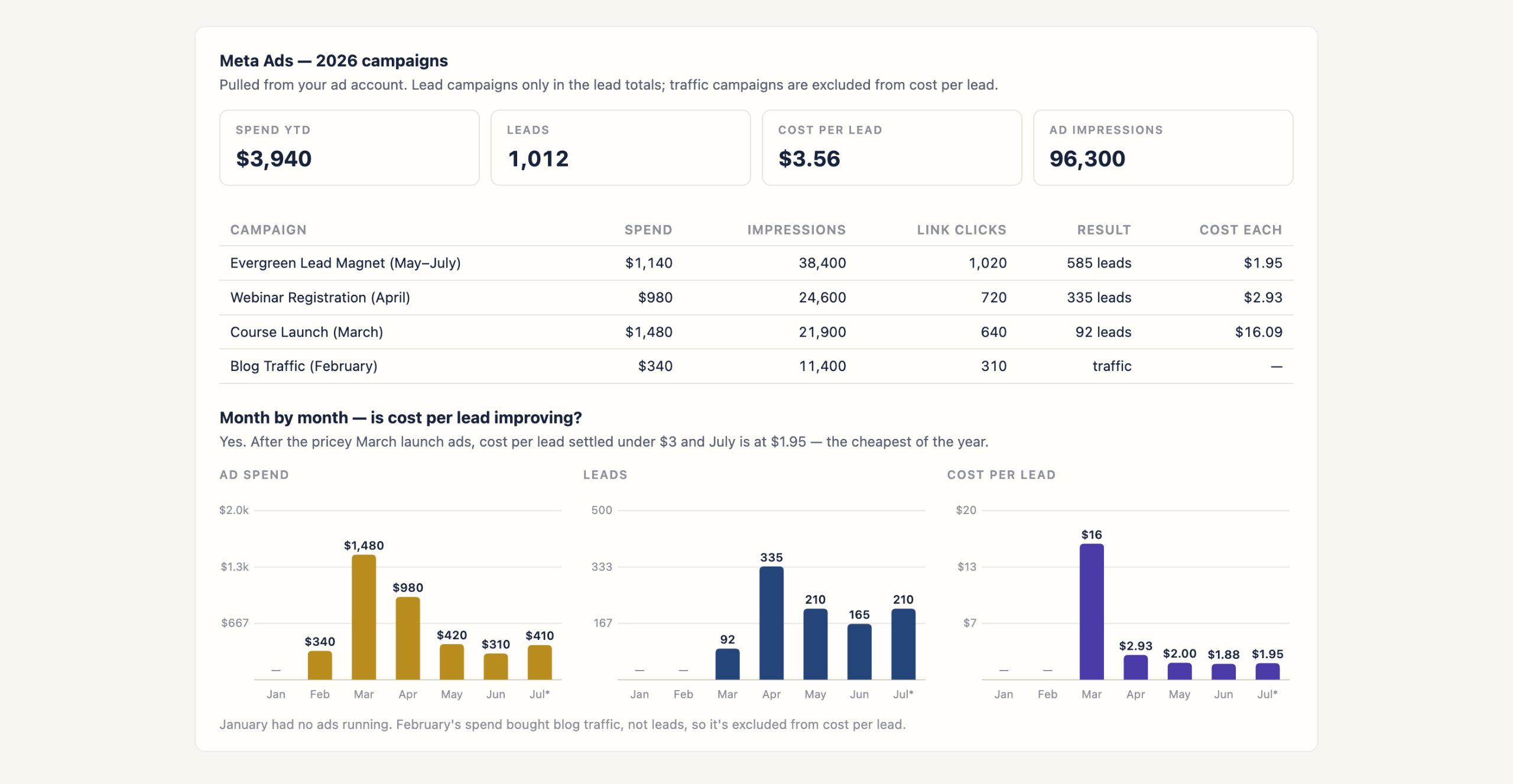
Task: Click the SPEND column header
Action: (x=648, y=230)
